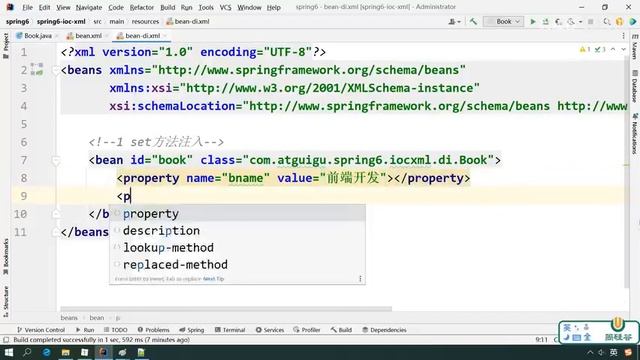Click the warning indicator in editor
This screenshot has width=640, height=360.
[x=585, y=49]
